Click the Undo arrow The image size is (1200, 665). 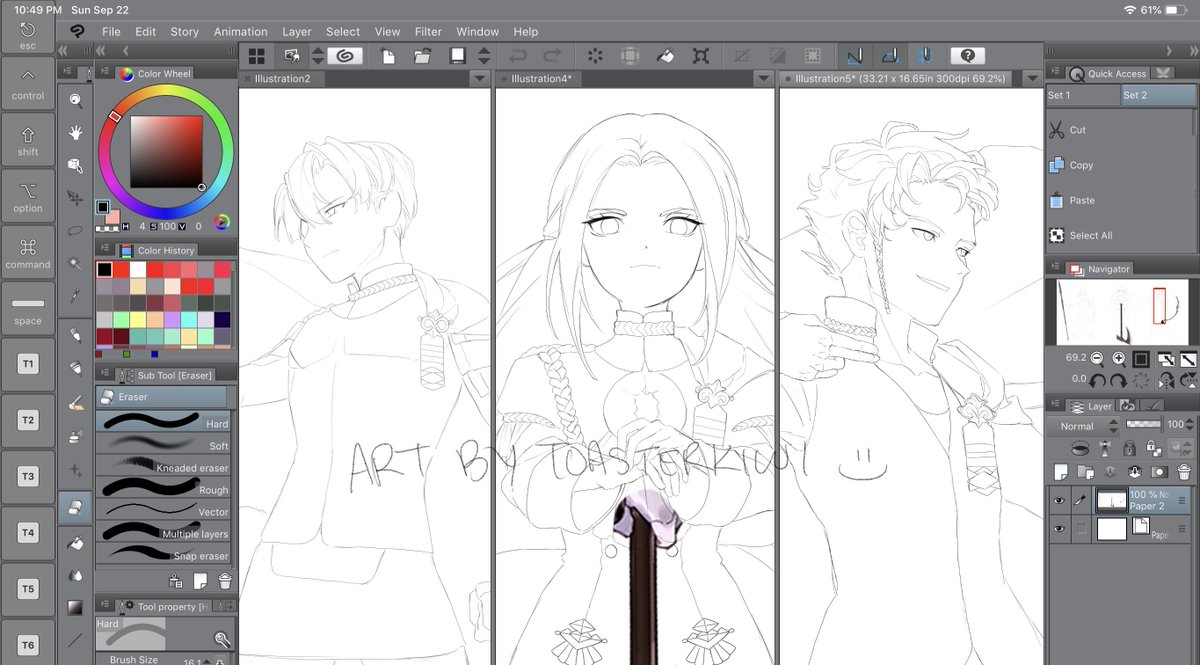(x=517, y=56)
